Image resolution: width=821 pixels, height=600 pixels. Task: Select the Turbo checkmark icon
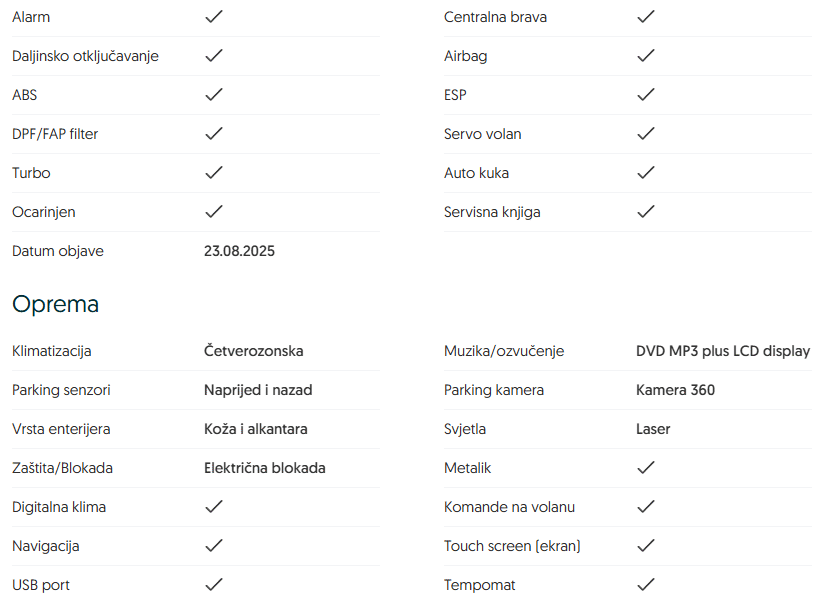tap(213, 173)
